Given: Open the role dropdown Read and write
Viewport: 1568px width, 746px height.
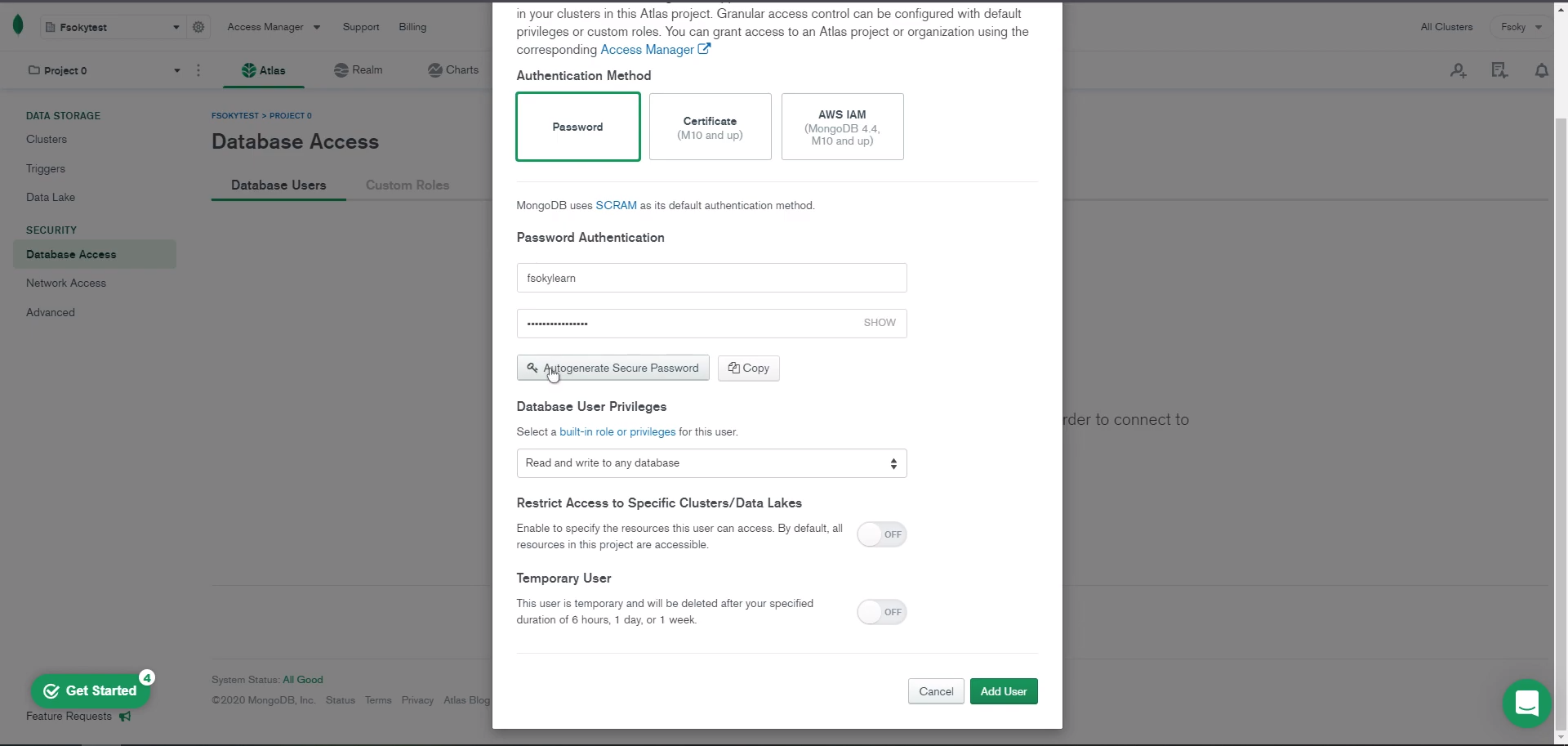Looking at the screenshot, I should coord(712,463).
